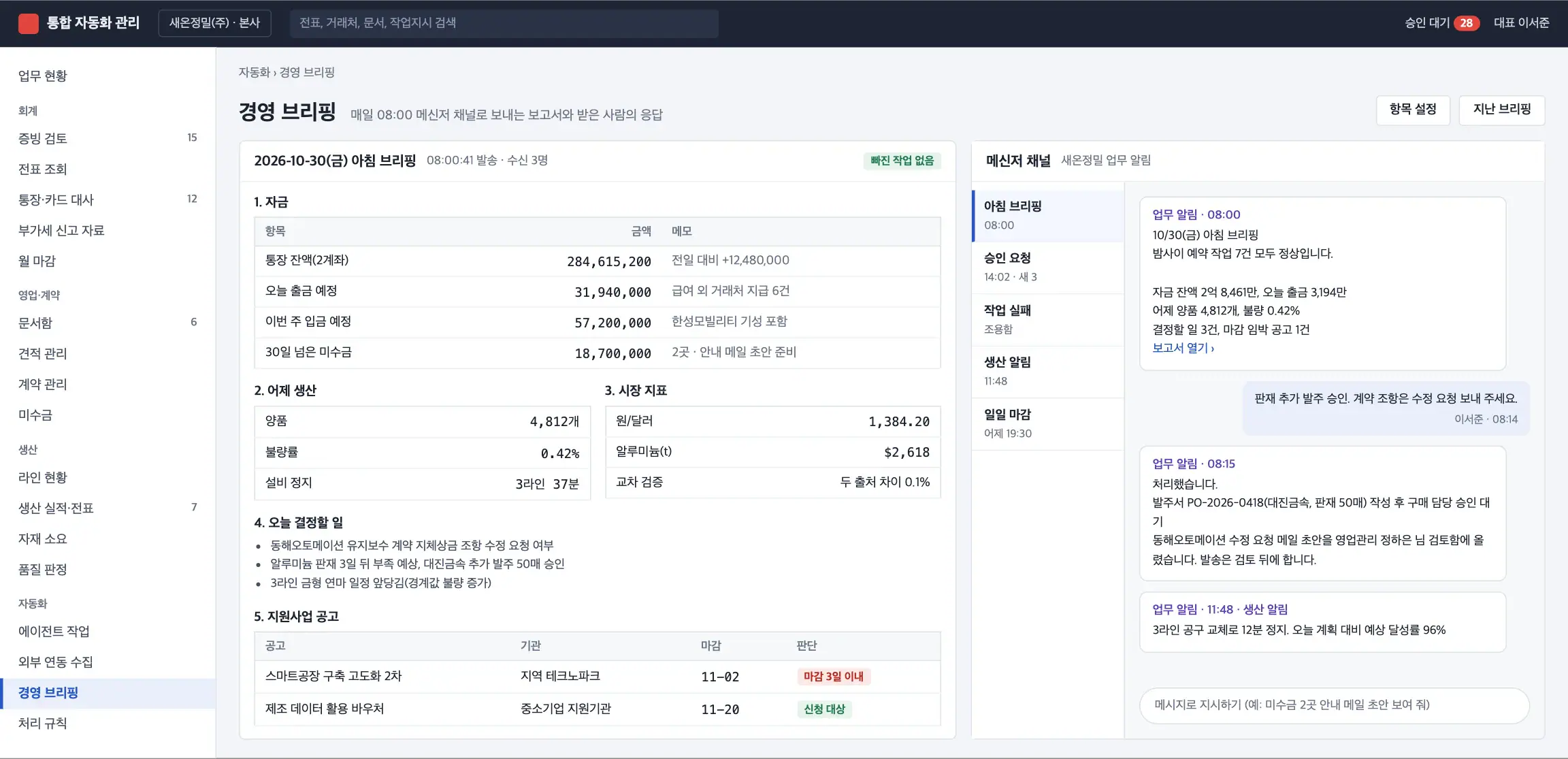This screenshot has width=1568, height=759.
Task: Click the 보고서 열기 link
Action: point(1183,348)
